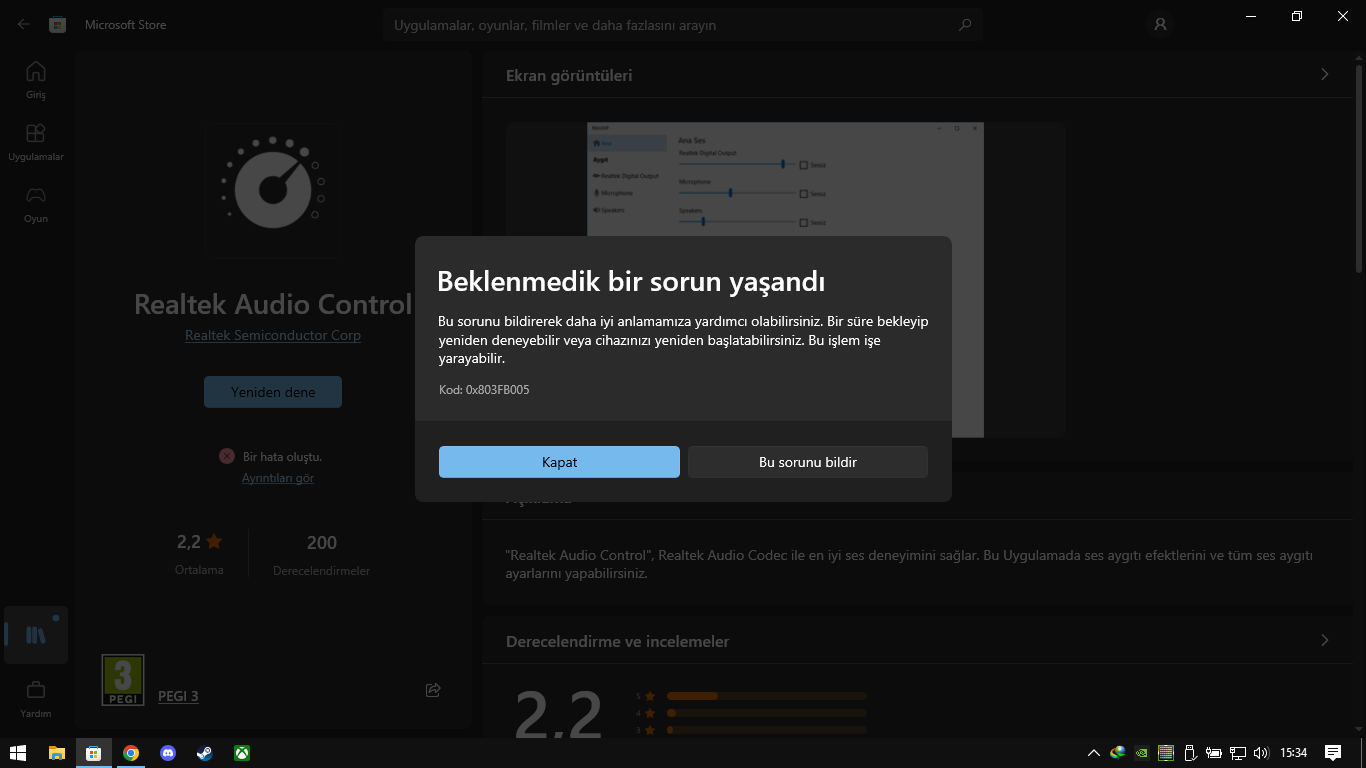1366x768 pixels.
Task: Click the error code 0x803FB005 text
Action: point(484,390)
